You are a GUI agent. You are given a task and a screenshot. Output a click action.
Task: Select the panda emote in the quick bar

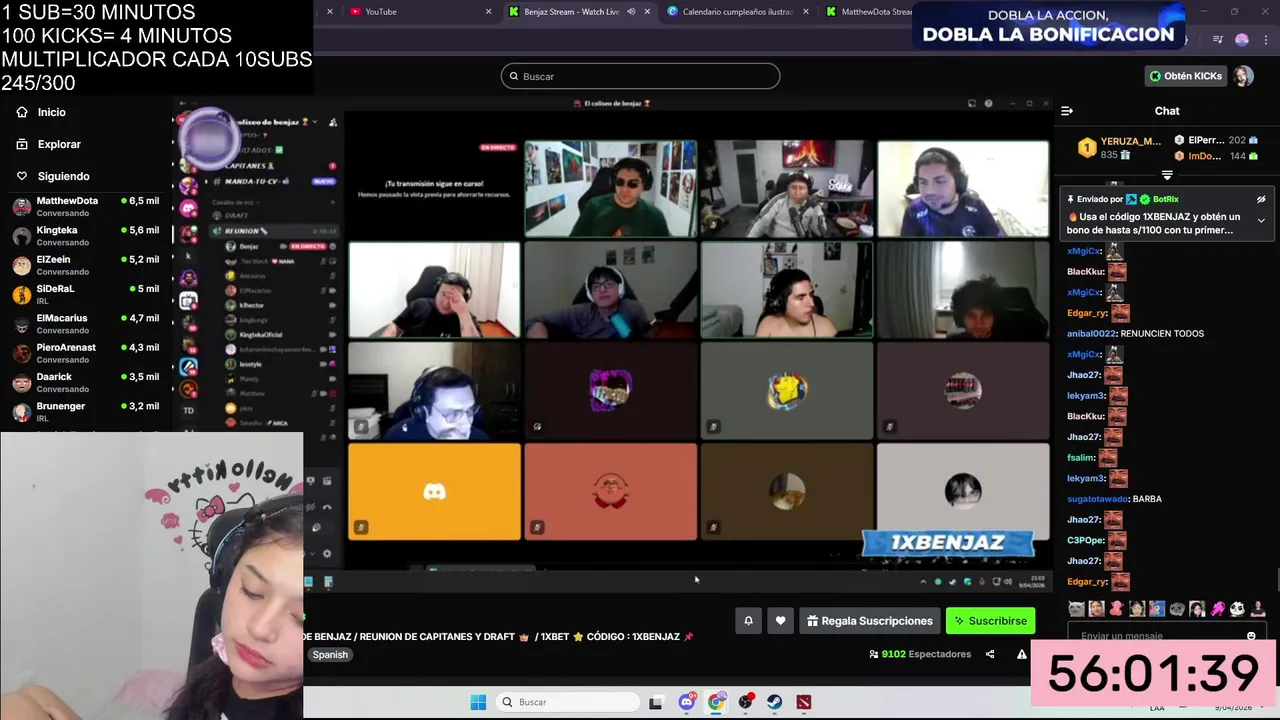point(1237,608)
